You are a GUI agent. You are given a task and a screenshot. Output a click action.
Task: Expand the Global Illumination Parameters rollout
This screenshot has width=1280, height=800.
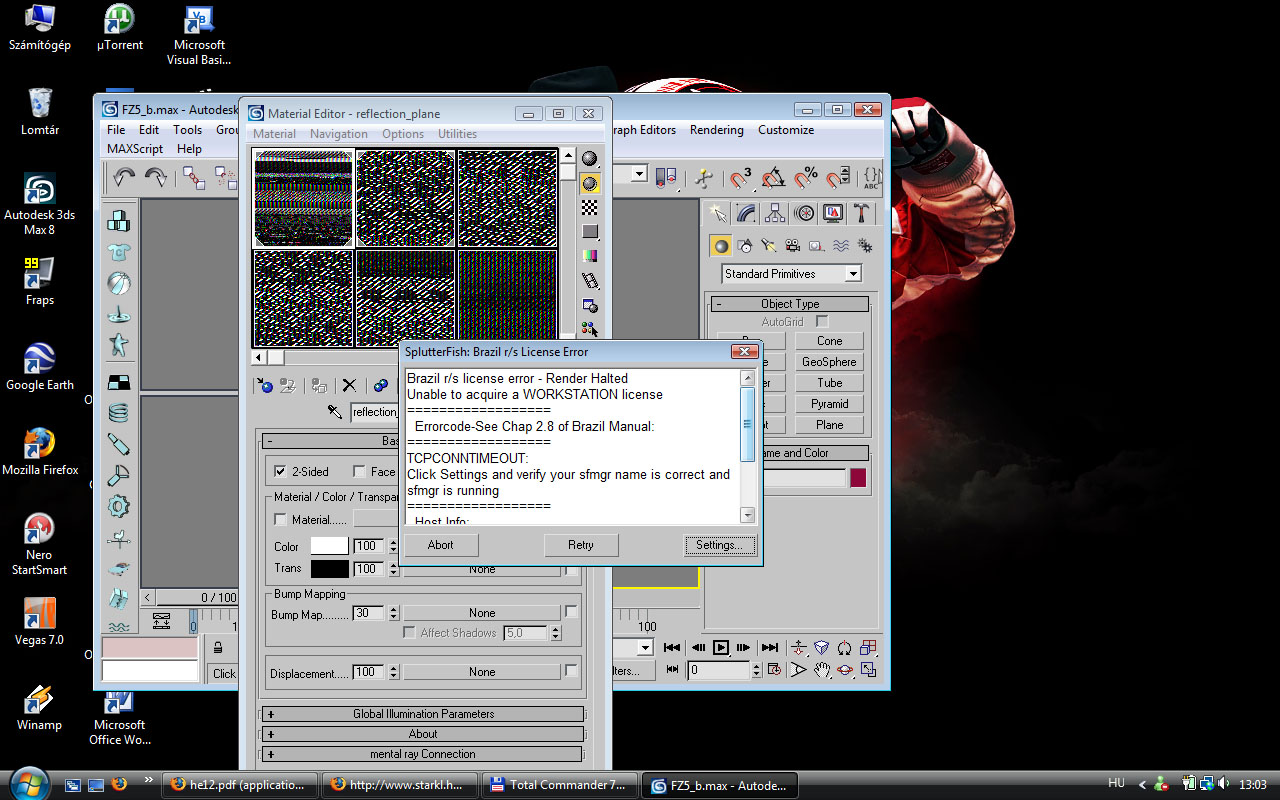point(422,714)
